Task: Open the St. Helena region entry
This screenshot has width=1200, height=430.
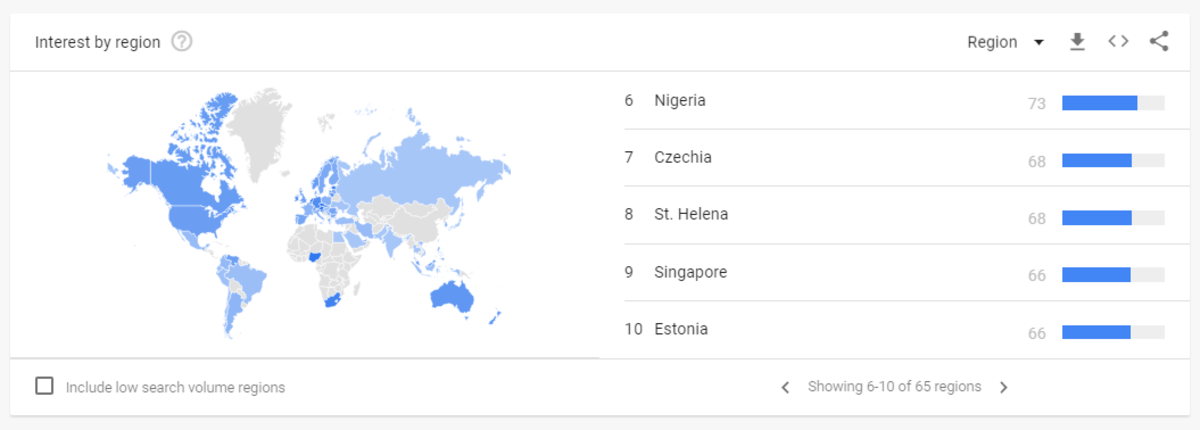Action: pyautogui.click(x=691, y=214)
